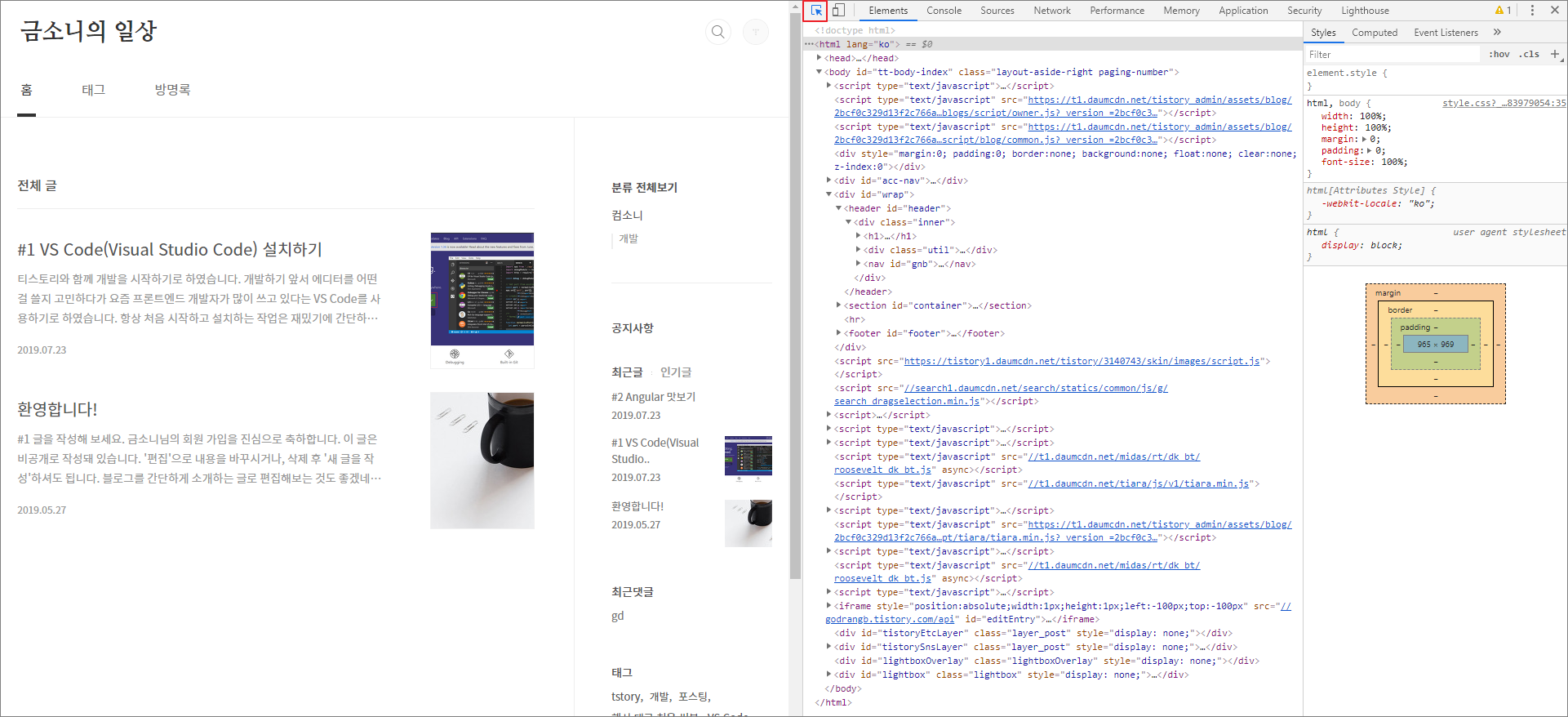Expand the div class util node
Screen dimensions: 1568x717
(x=858, y=250)
